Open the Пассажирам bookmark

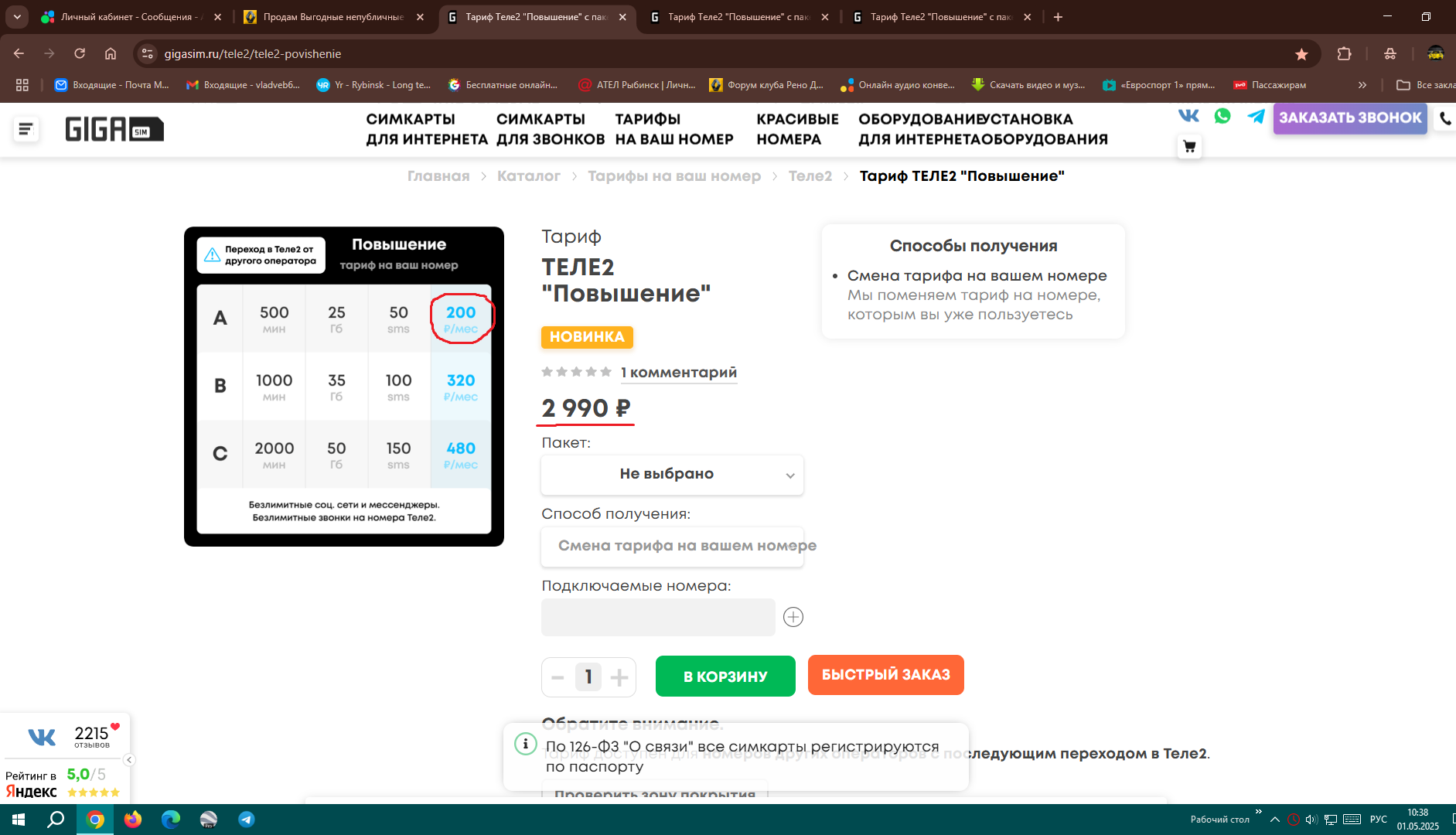[x=1270, y=85]
